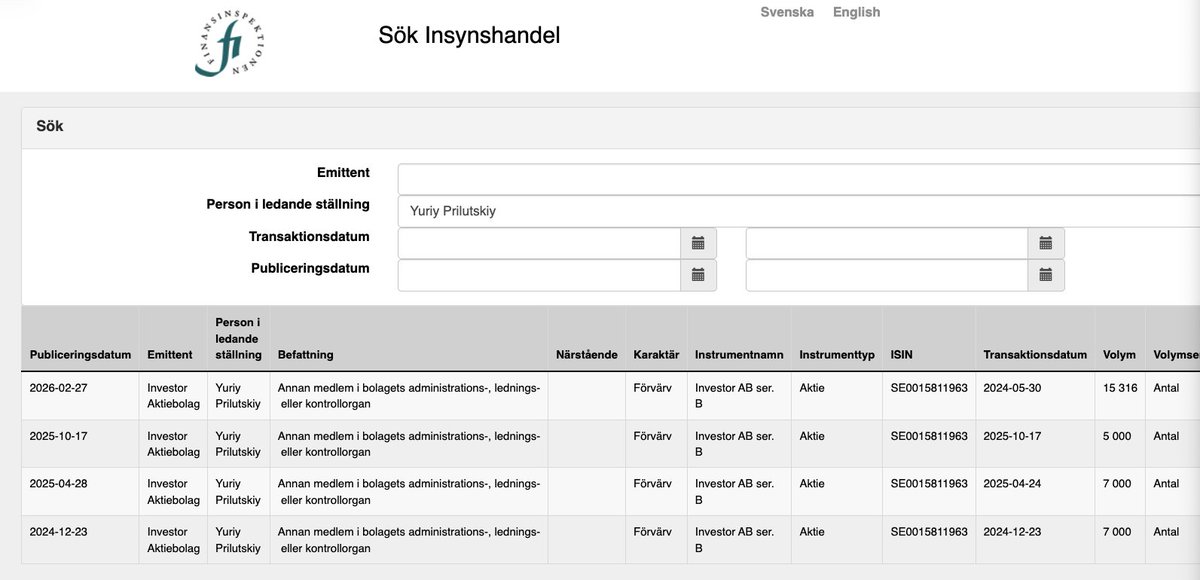1200x580 pixels.
Task: Click the Transaktionsdatum end date field
Action: click(887, 243)
